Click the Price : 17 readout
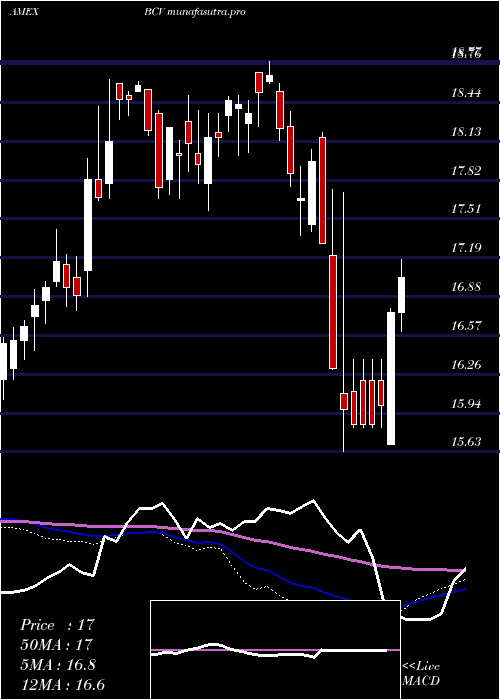Viewport: 500px width, 700px height. 58,625
